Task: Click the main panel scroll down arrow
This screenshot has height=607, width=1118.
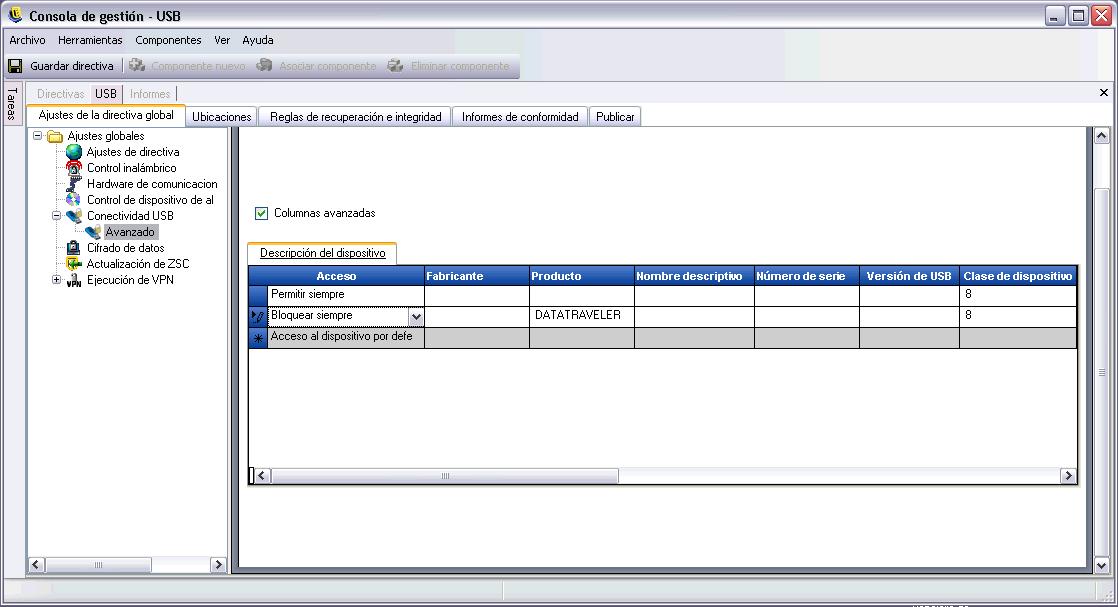Action: pyautogui.click(x=1102, y=566)
